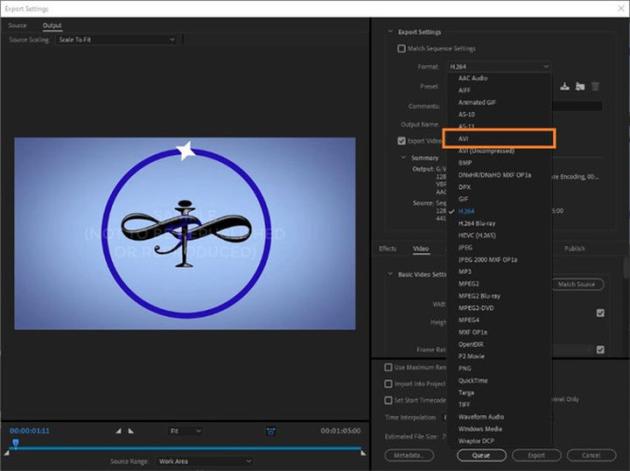The height and width of the screenshot is (471, 630).
Task: Collapse the Basic Video Settings section
Action: pos(390,274)
